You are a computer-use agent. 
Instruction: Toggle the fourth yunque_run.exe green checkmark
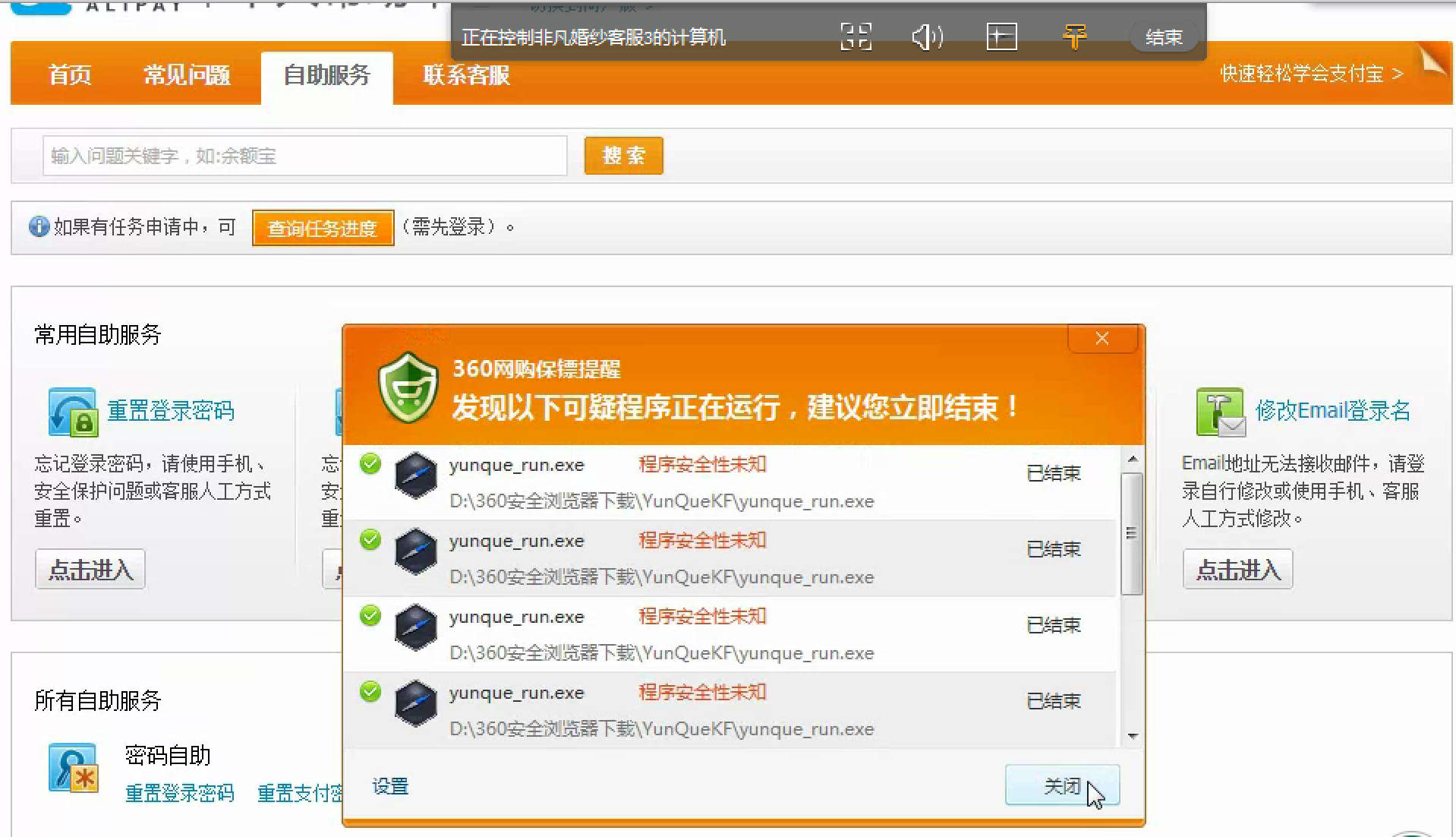click(370, 691)
